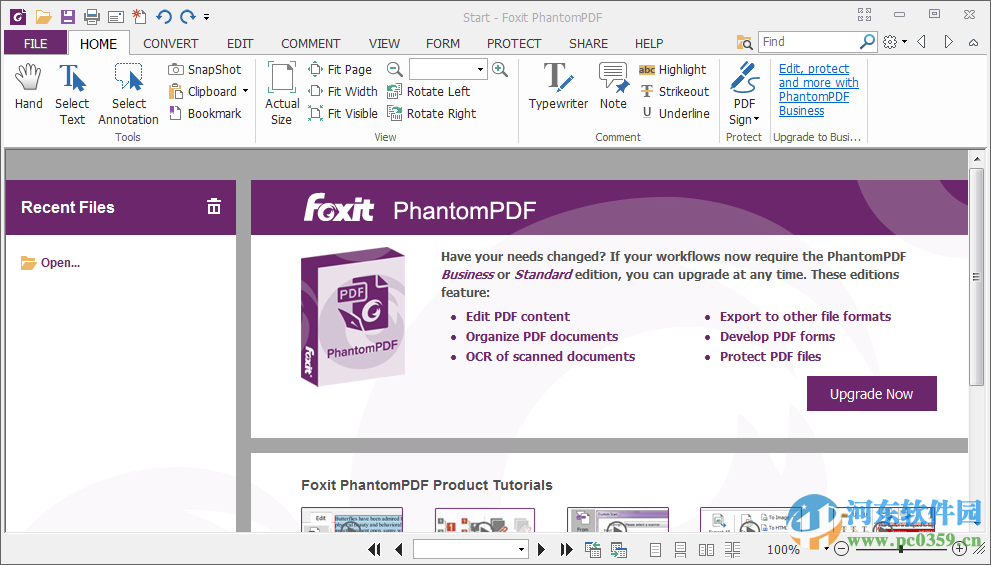Follow the Standard edition link

(x=543, y=274)
